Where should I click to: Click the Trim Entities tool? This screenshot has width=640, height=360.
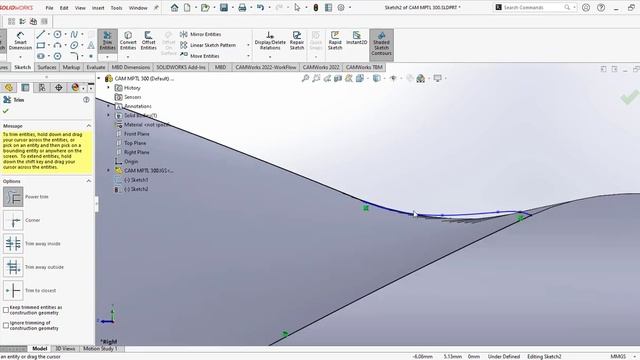pyautogui.click(x=107, y=40)
